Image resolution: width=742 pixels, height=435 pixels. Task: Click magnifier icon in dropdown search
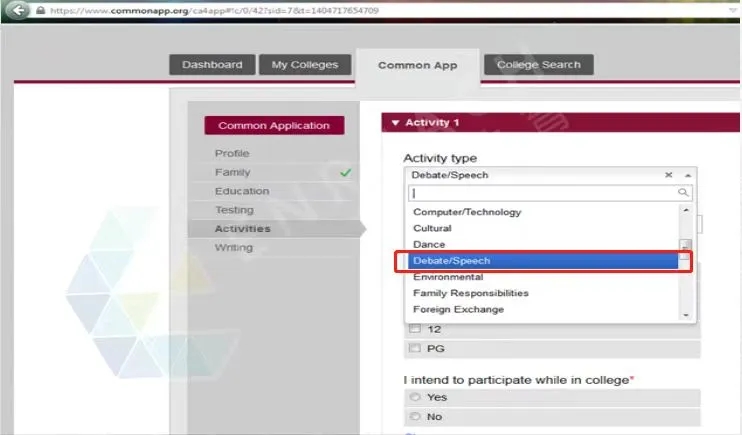pyautogui.click(x=683, y=192)
